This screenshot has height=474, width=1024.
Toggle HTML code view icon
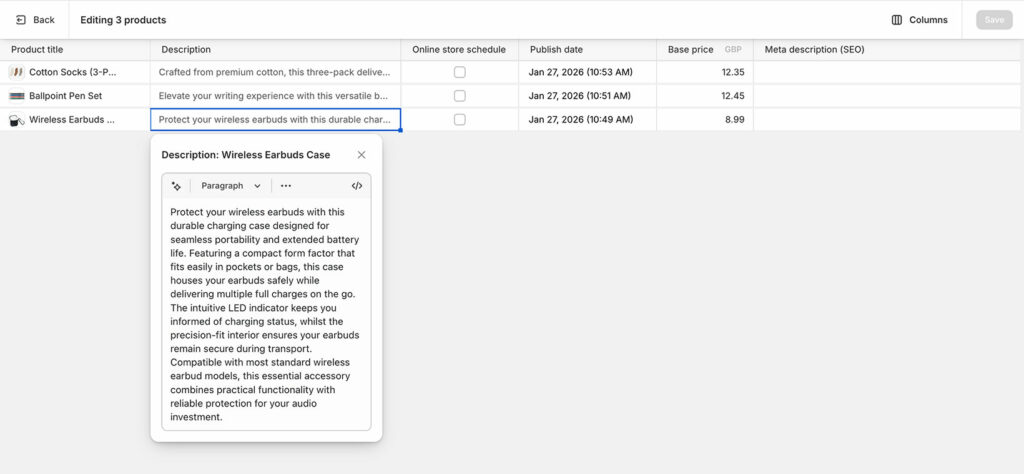click(357, 186)
